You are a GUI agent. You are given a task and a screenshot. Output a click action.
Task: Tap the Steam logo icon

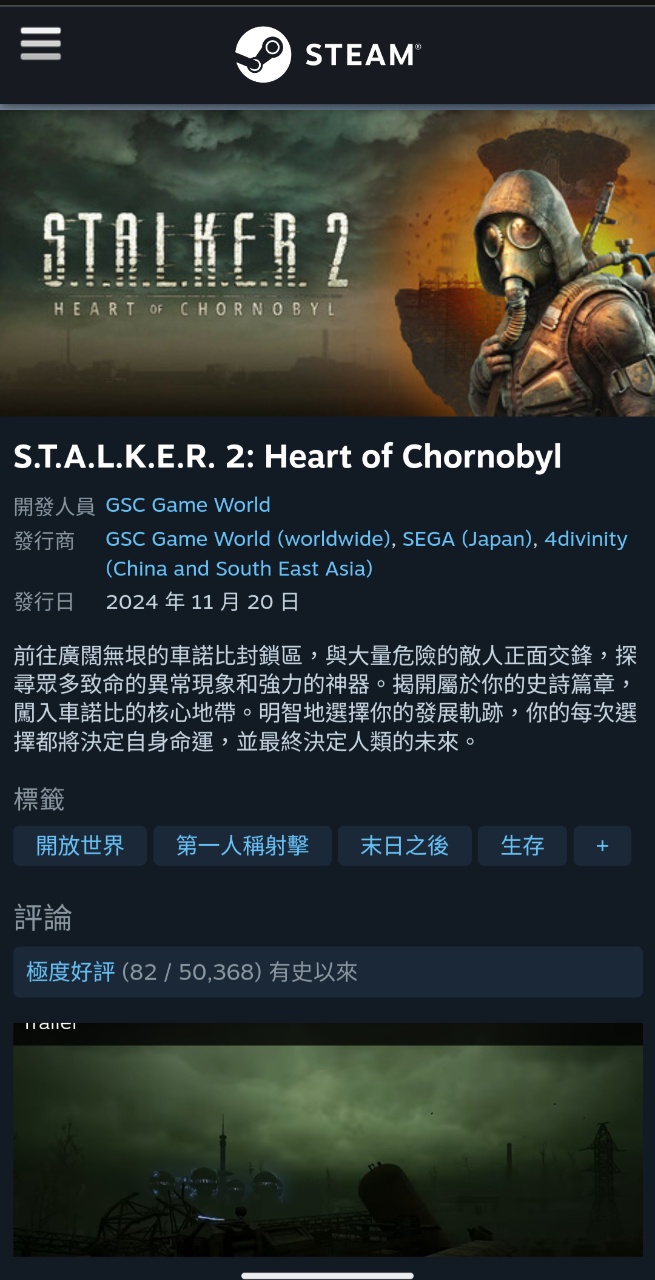pos(263,54)
